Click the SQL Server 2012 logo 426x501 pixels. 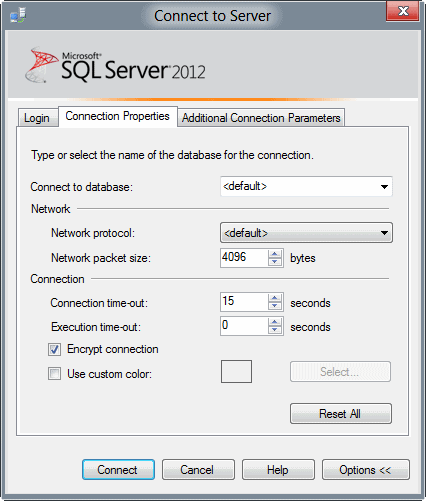point(116,65)
